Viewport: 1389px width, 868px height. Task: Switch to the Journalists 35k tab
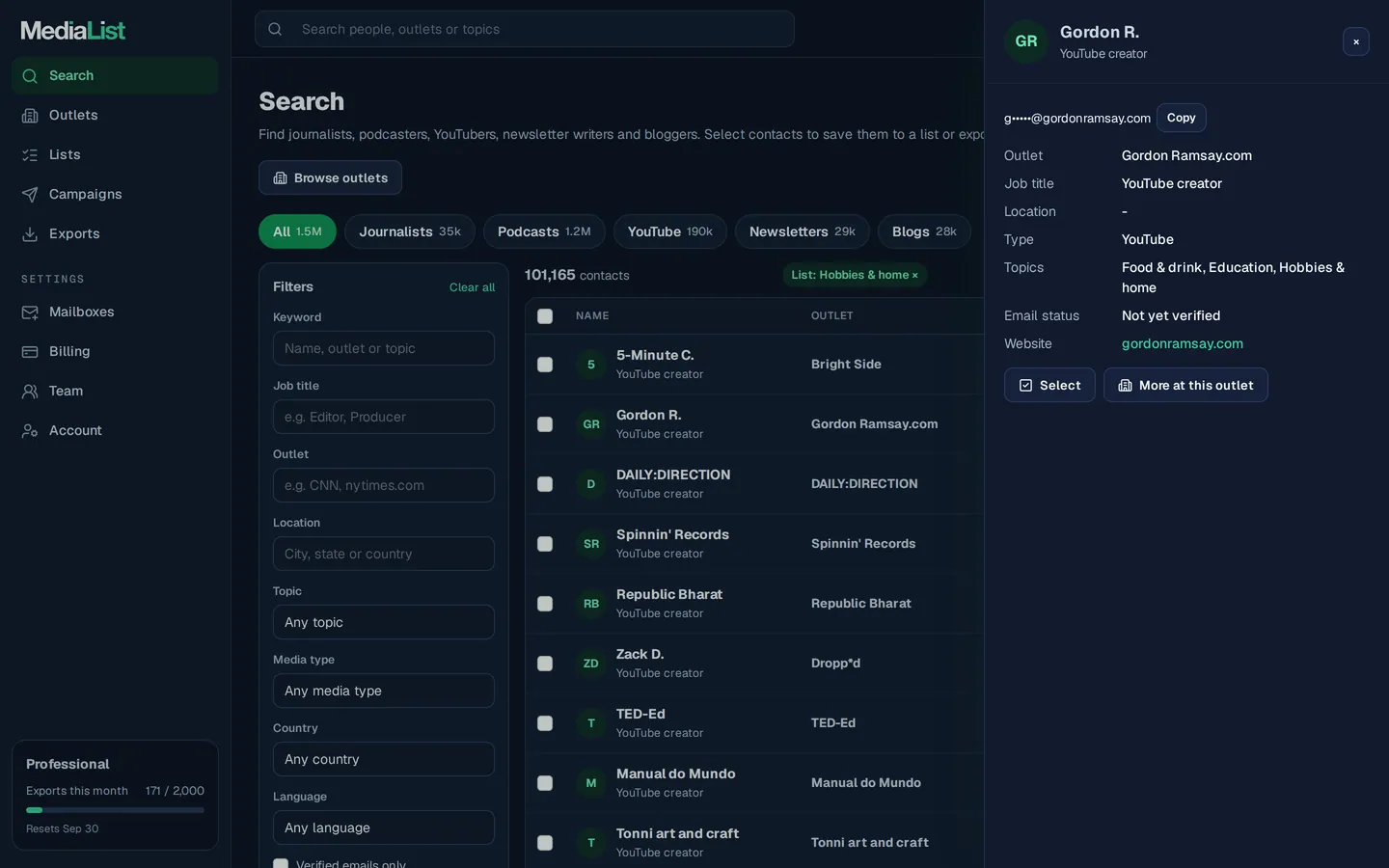(410, 231)
